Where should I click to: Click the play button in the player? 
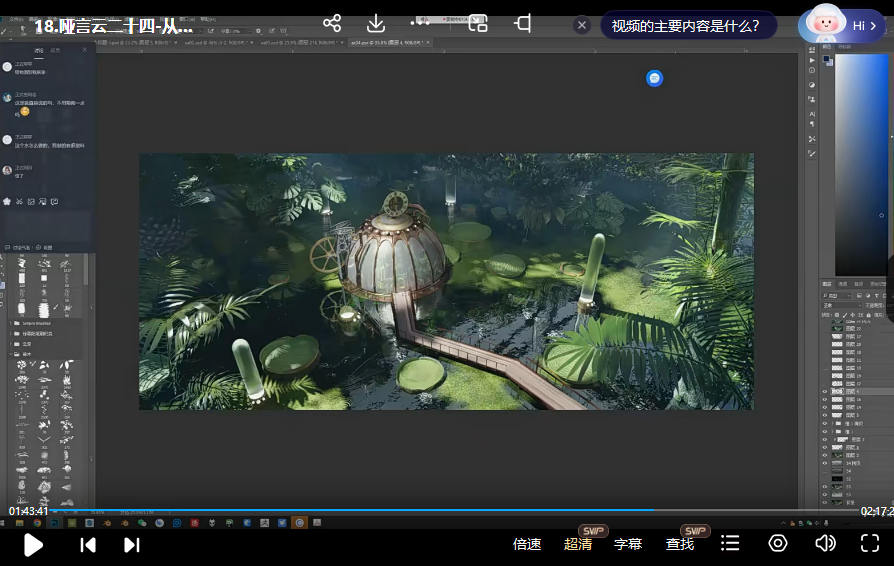tap(33, 544)
